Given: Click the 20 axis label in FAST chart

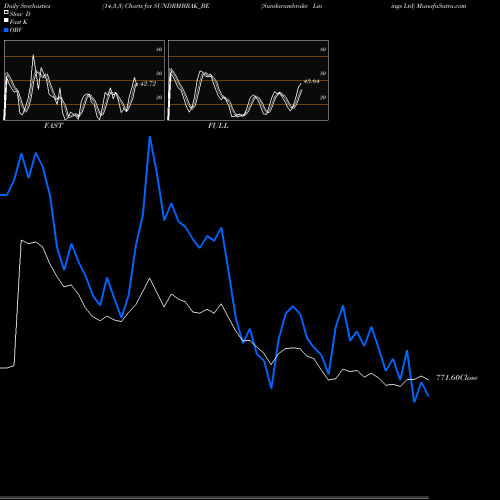Looking at the screenshot, I should pos(159,97).
